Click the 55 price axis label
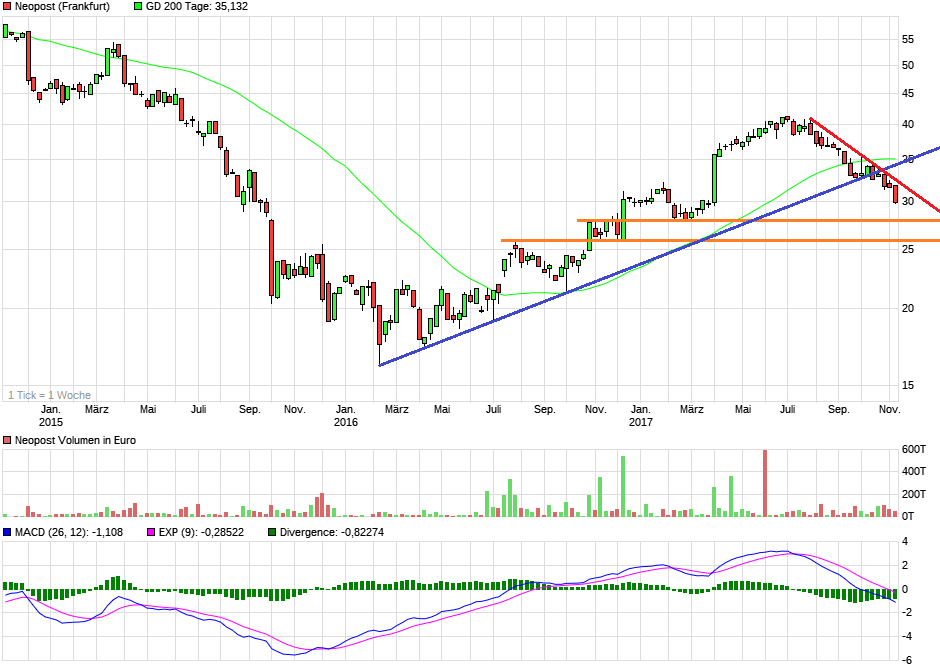The width and height of the screenshot is (940, 670). [908, 39]
